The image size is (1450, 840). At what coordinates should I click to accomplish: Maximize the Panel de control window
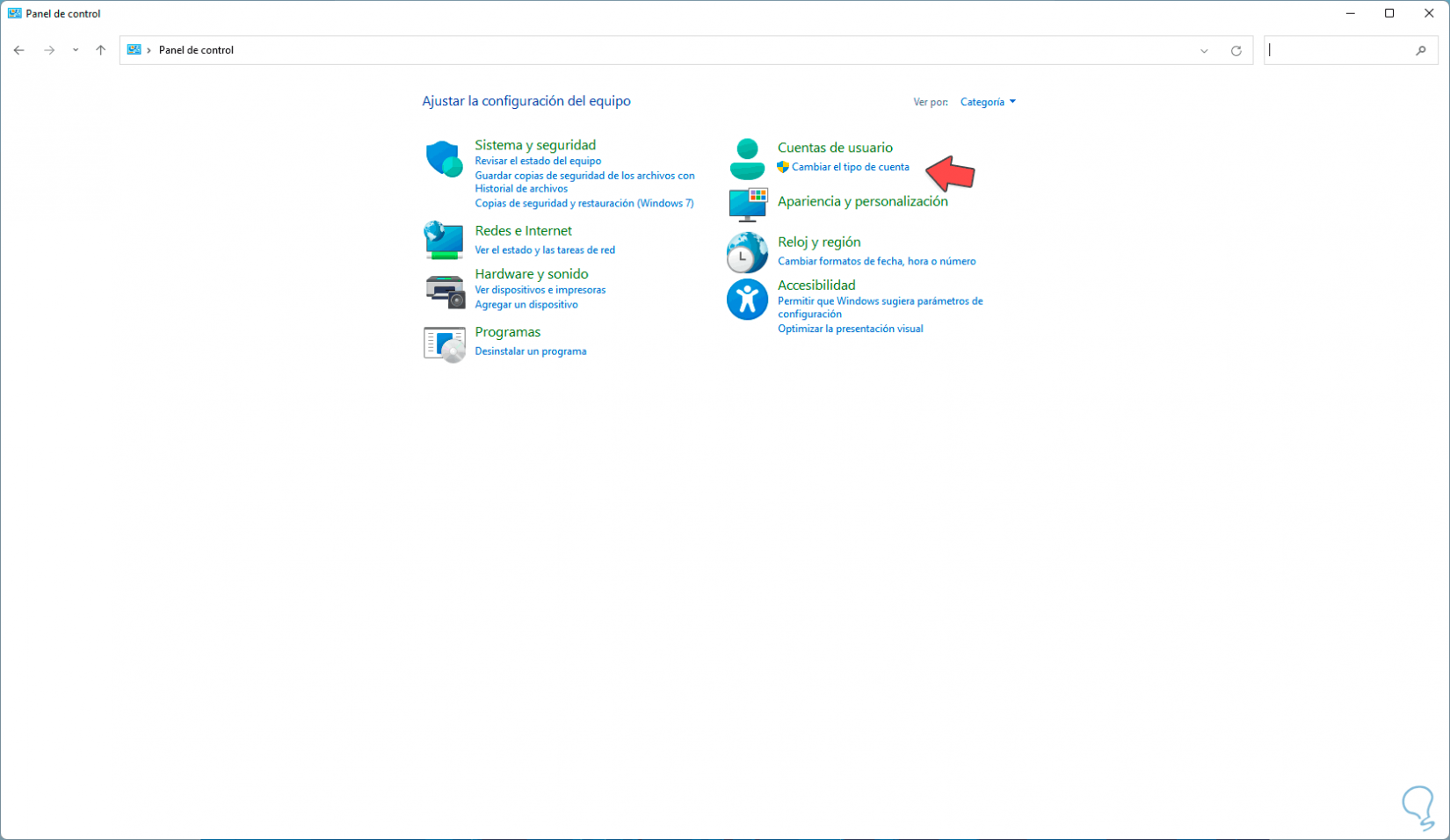1389,13
